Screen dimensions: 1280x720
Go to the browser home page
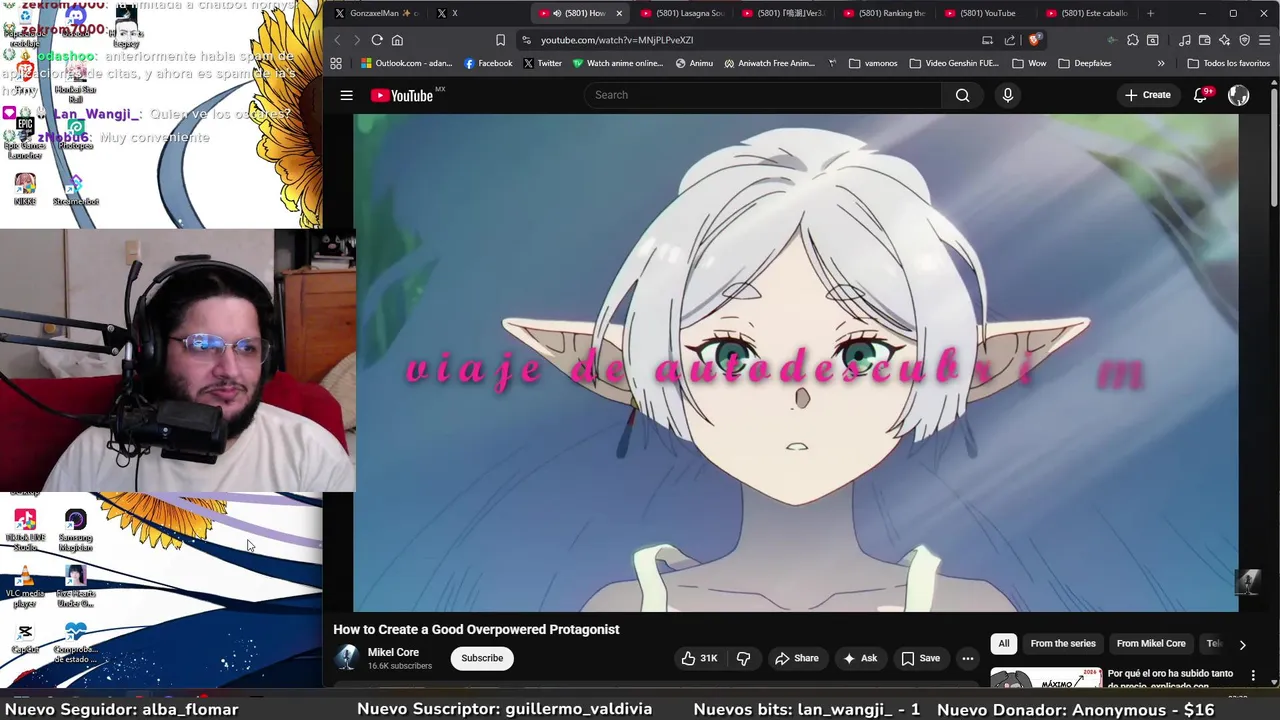(397, 40)
